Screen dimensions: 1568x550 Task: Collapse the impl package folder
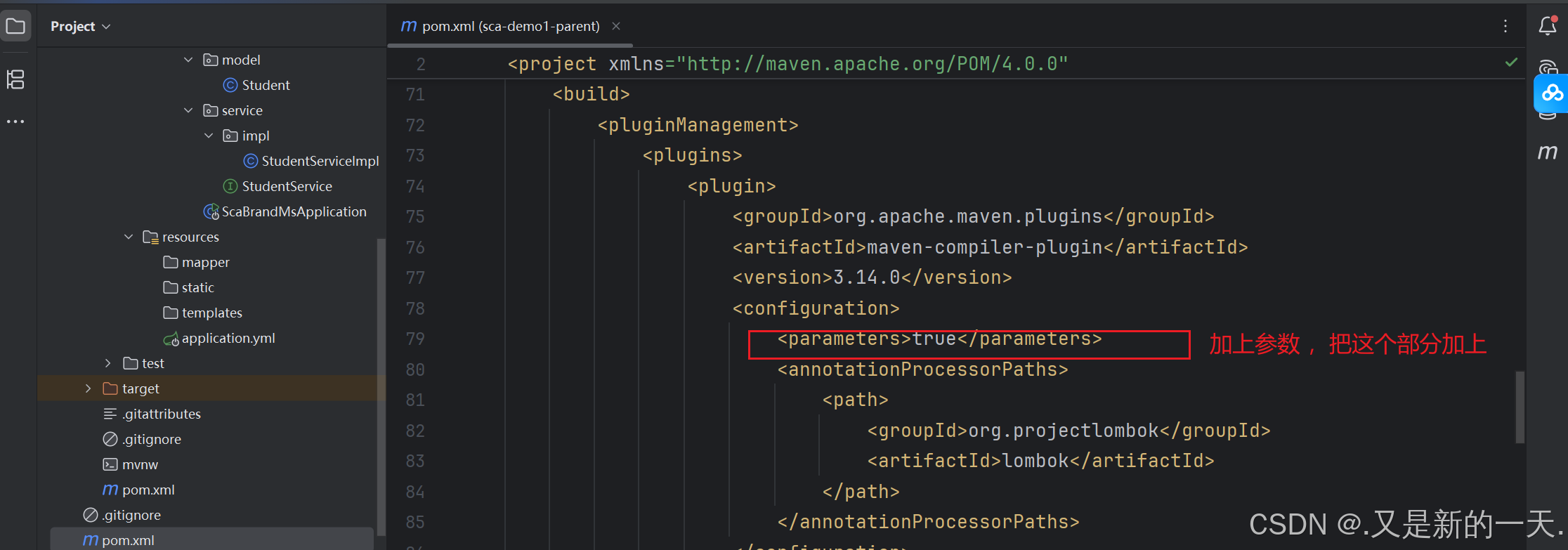[209, 136]
